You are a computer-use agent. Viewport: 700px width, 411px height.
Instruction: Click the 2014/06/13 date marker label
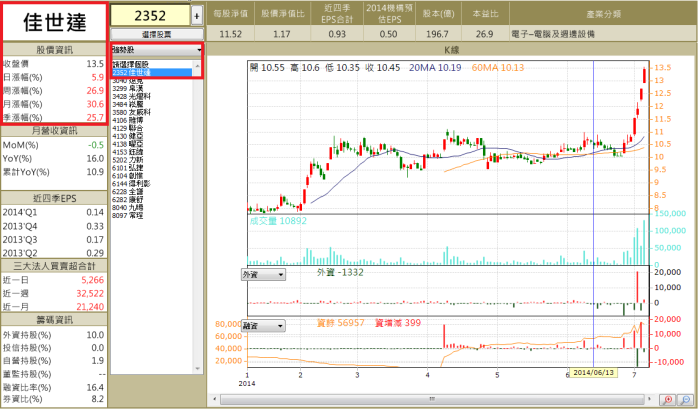point(593,373)
